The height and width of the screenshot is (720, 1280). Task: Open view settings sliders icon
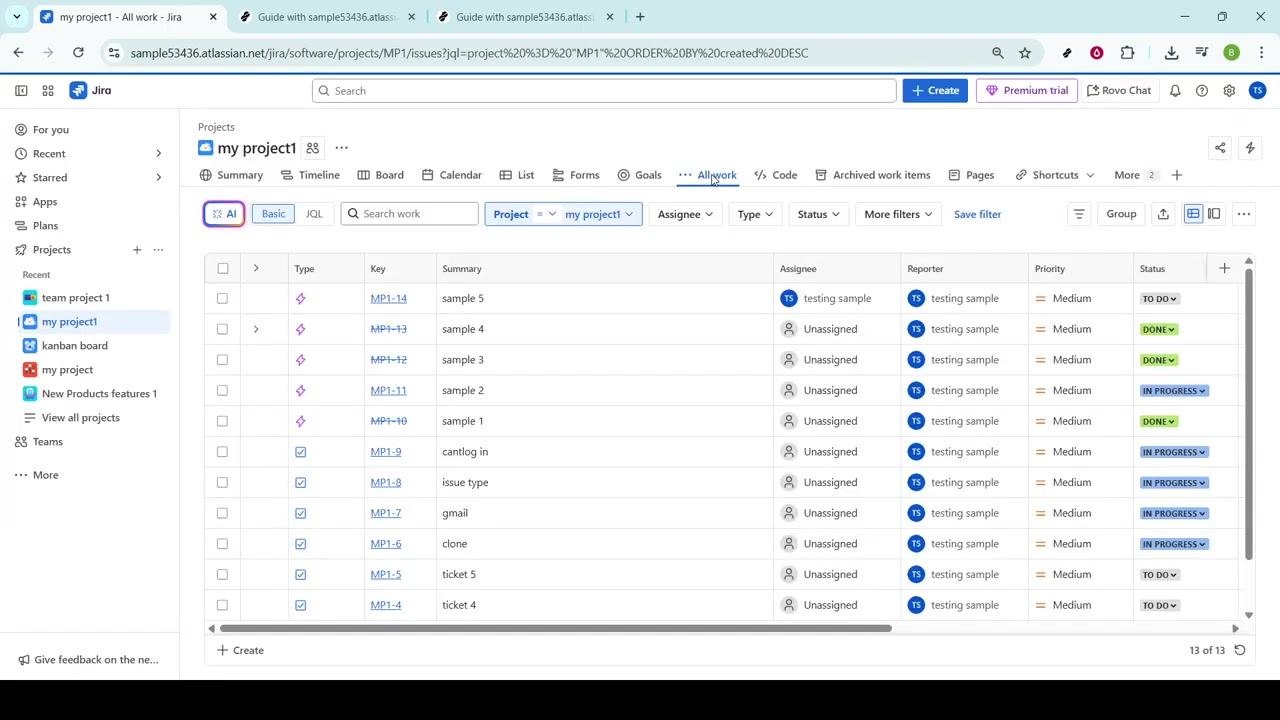click(1078, 214)
